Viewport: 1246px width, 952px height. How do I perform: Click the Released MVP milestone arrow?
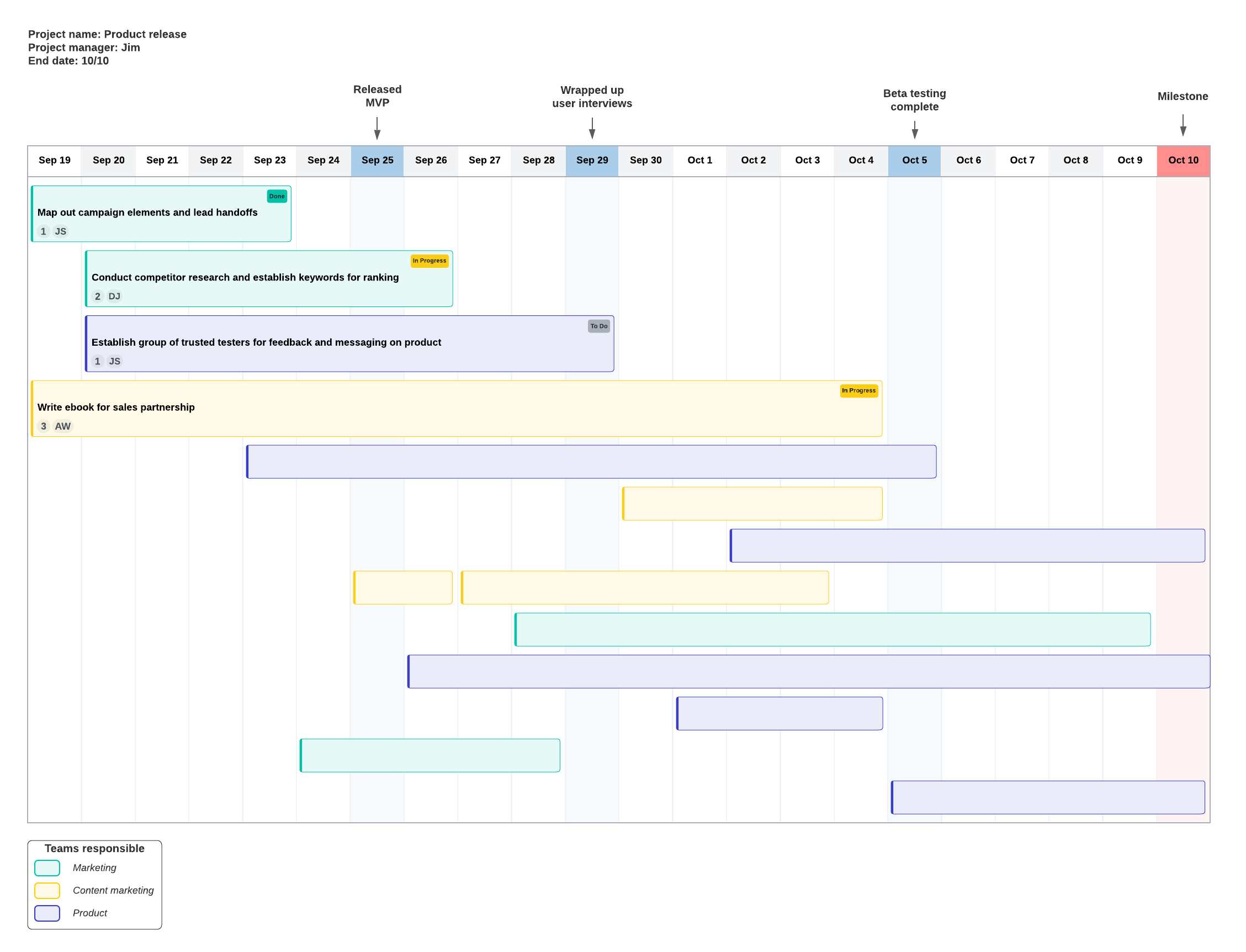pyautogui.click(x=377, y=128)
